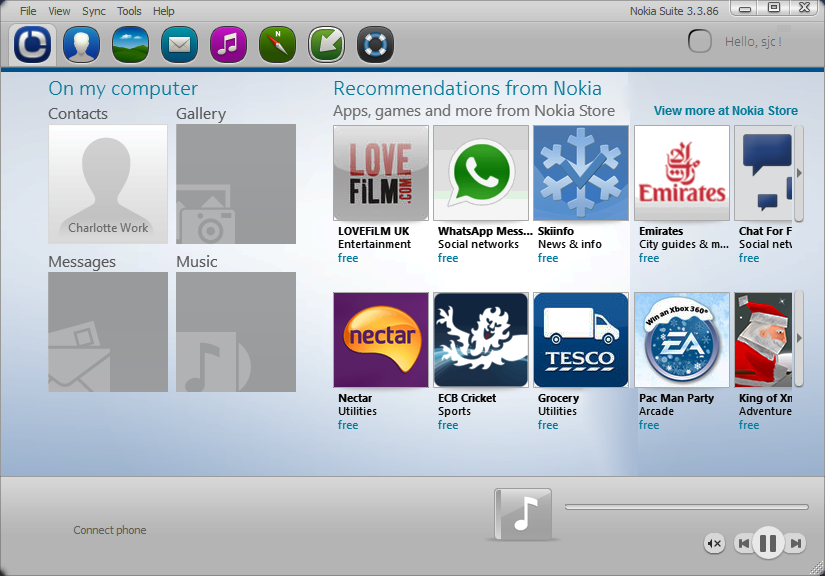Click free price under Pac Man Party

click(649, 425)
